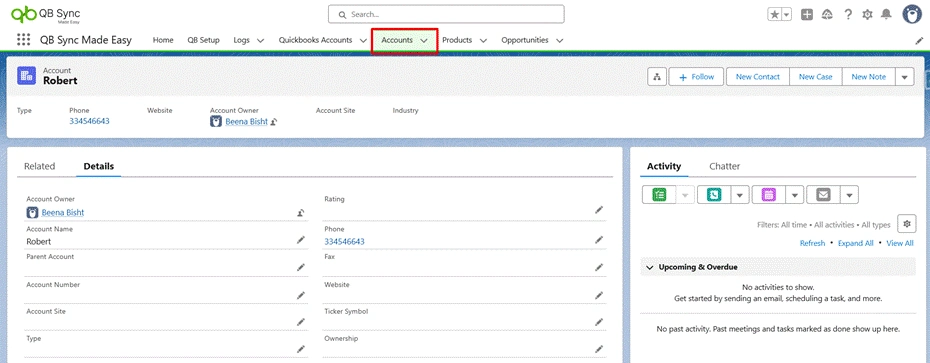
Task: Change owner icon in record highlights
Action: point(274,122)
